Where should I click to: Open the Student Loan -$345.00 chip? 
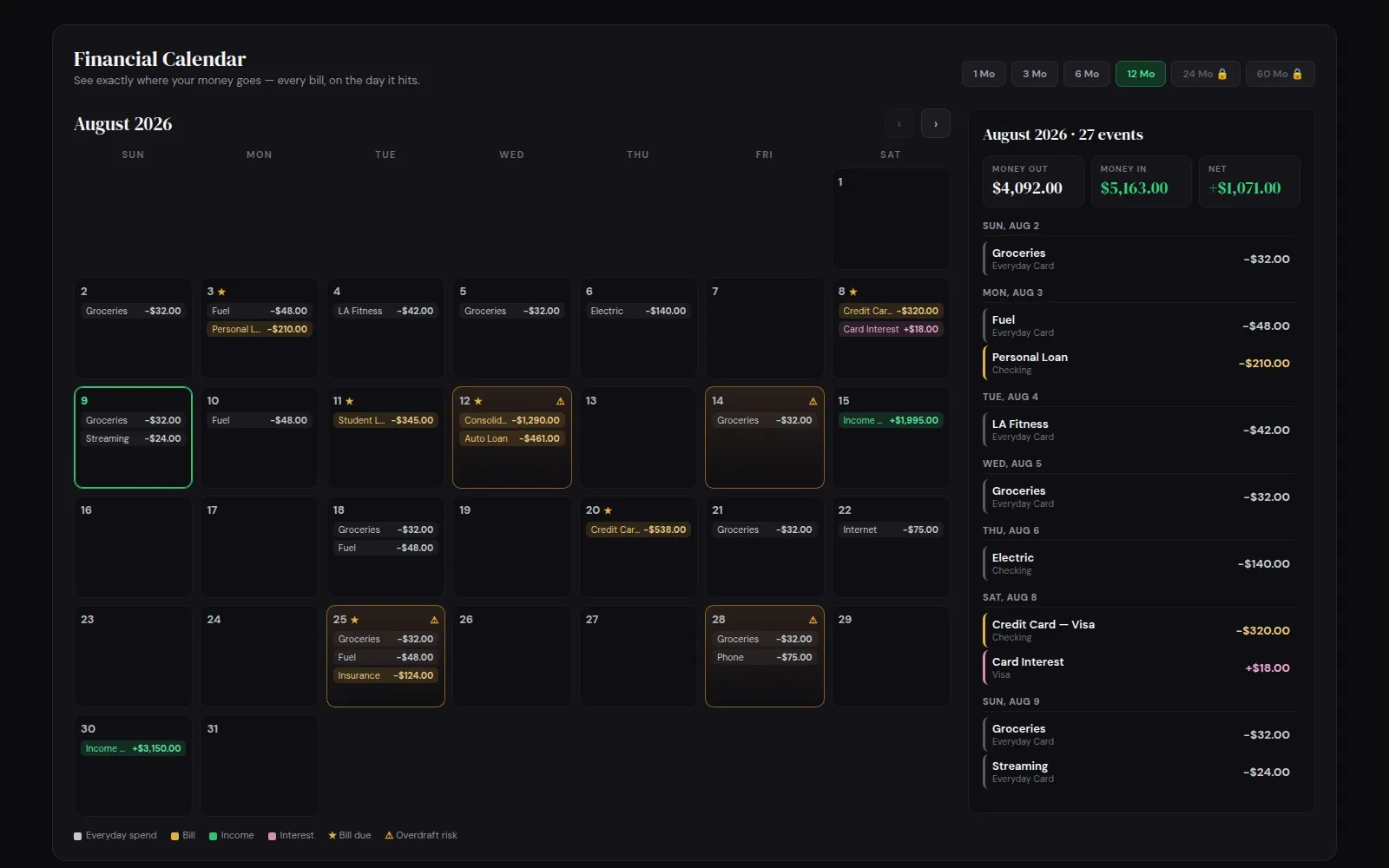click(x=385, y=420)
